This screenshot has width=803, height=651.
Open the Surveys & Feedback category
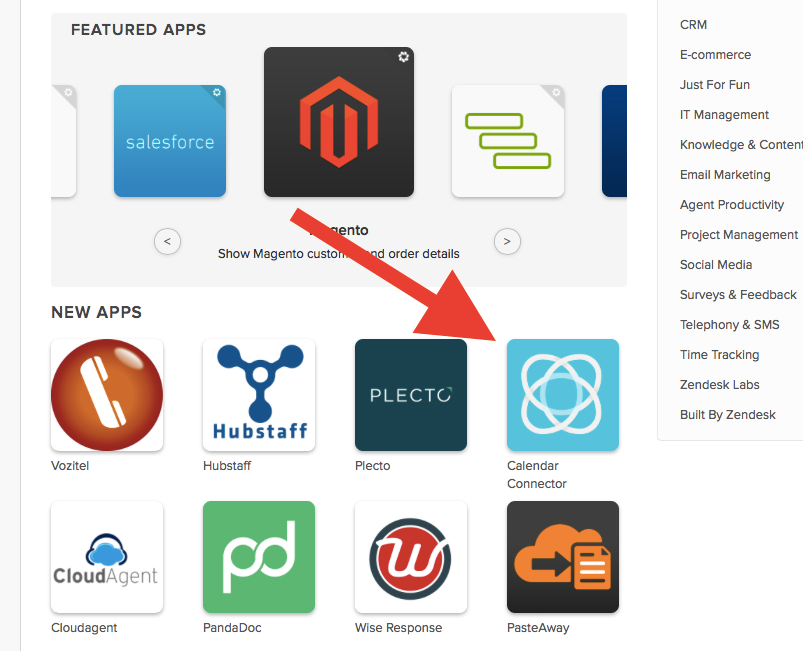(x=738, y=295)
